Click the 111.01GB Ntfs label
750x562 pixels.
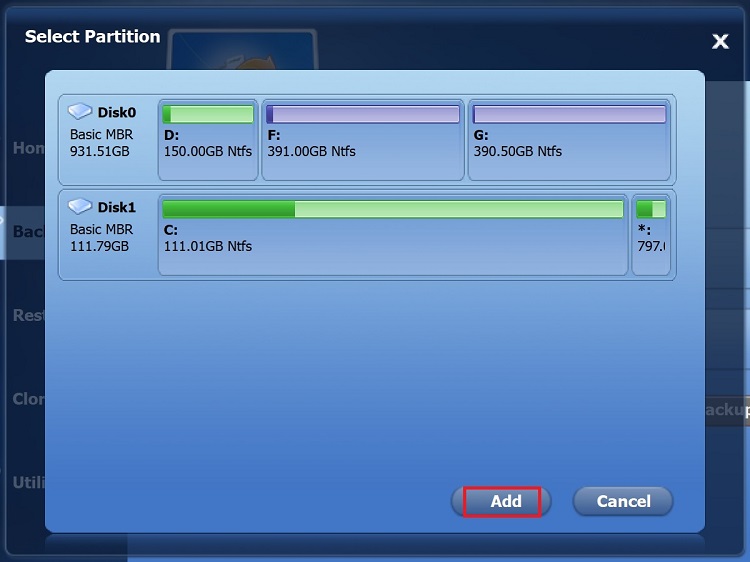click(208, 246)
